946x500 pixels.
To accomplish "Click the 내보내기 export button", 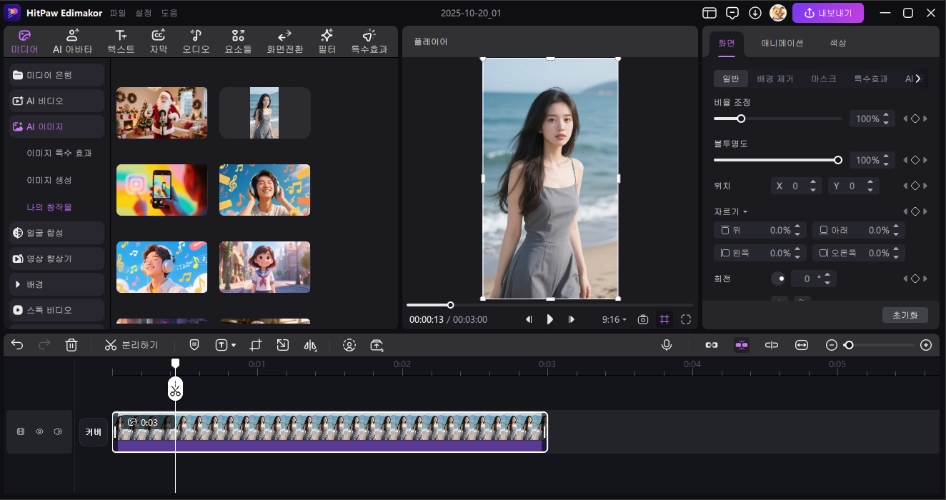I will [x=828, y=13].
